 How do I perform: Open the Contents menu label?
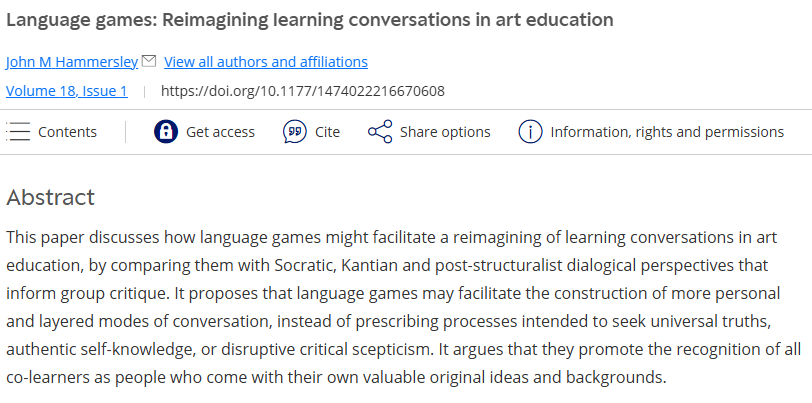point(67,132)
